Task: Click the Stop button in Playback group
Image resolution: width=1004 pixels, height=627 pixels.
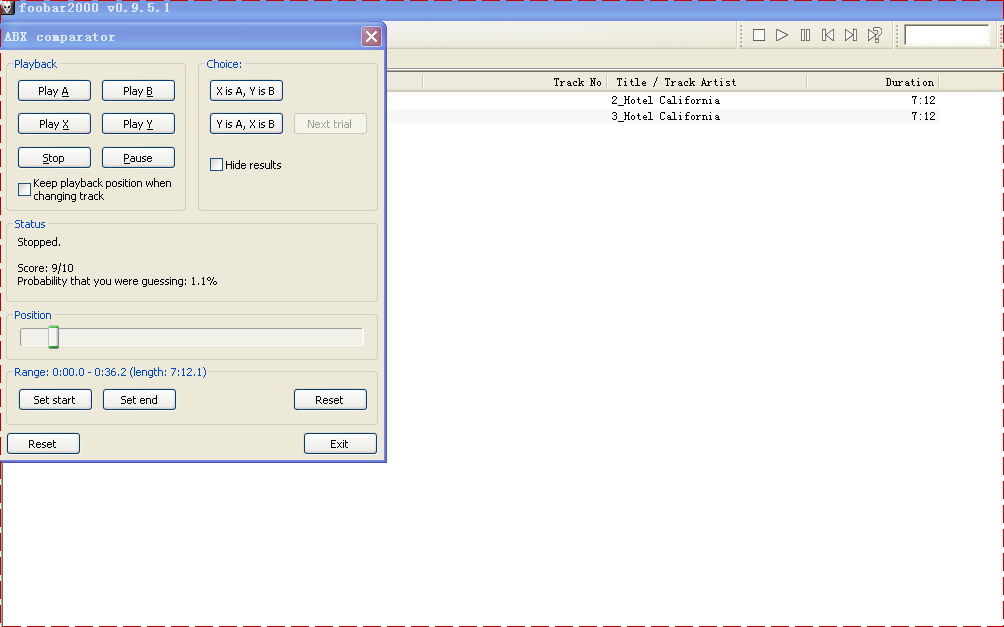Action: coord(54,158)
